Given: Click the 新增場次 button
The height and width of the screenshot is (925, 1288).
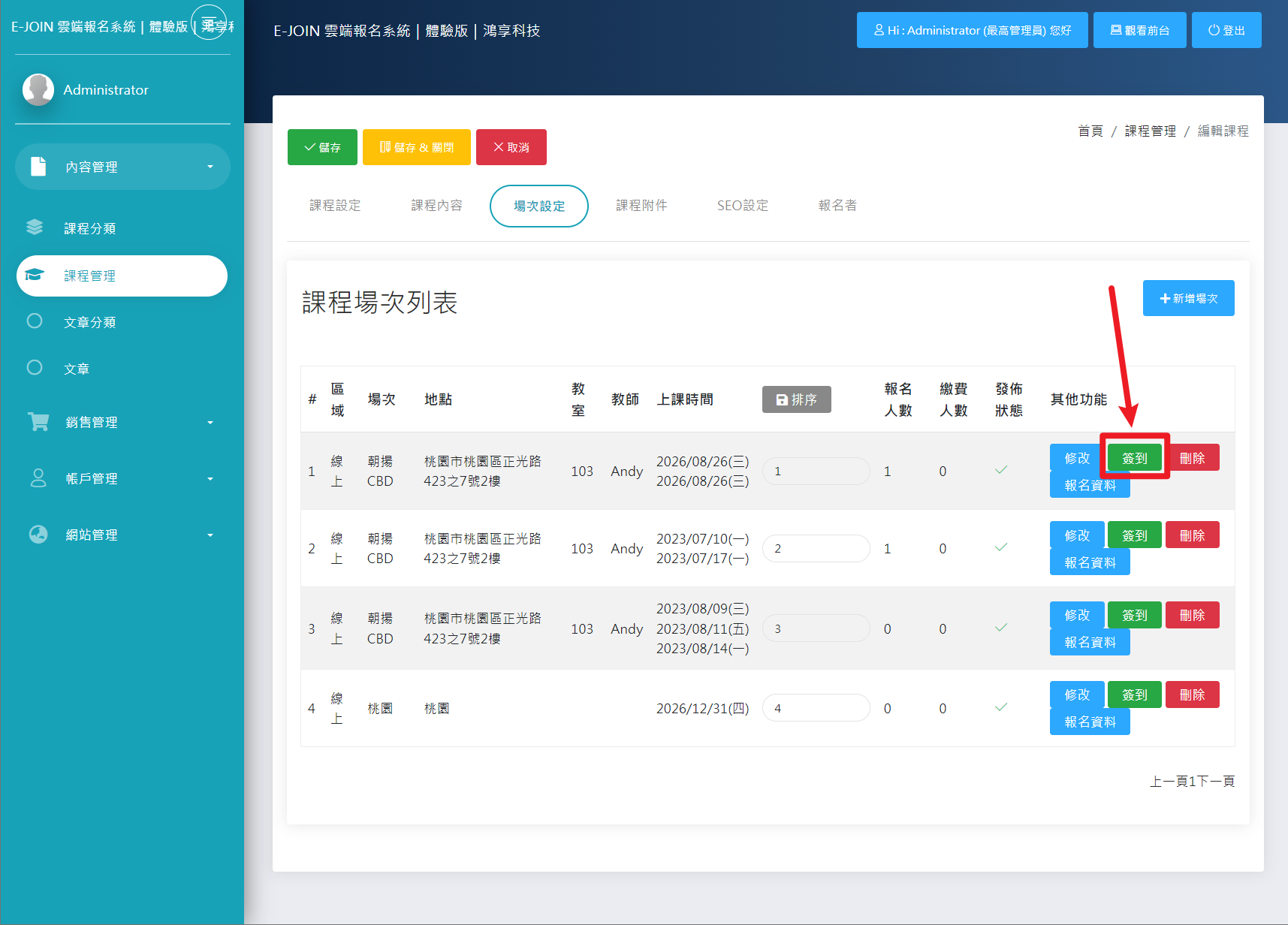Looking at the screenshot, I should [1188, 299].
